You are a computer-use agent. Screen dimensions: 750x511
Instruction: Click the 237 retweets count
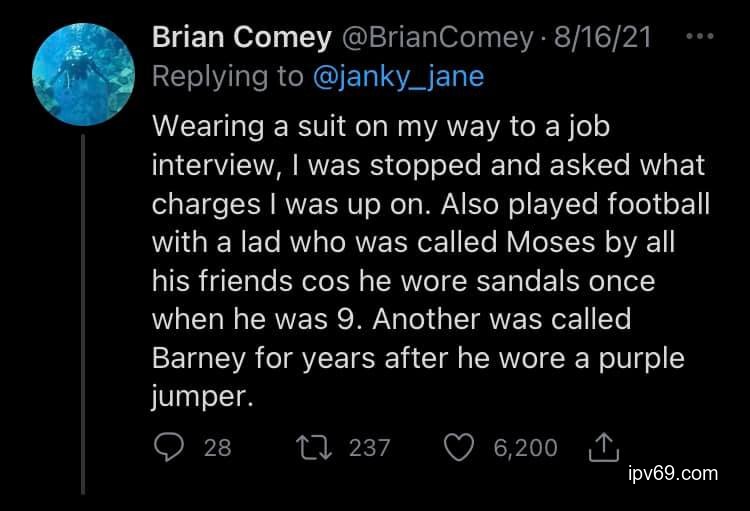(x=370, y=448)
